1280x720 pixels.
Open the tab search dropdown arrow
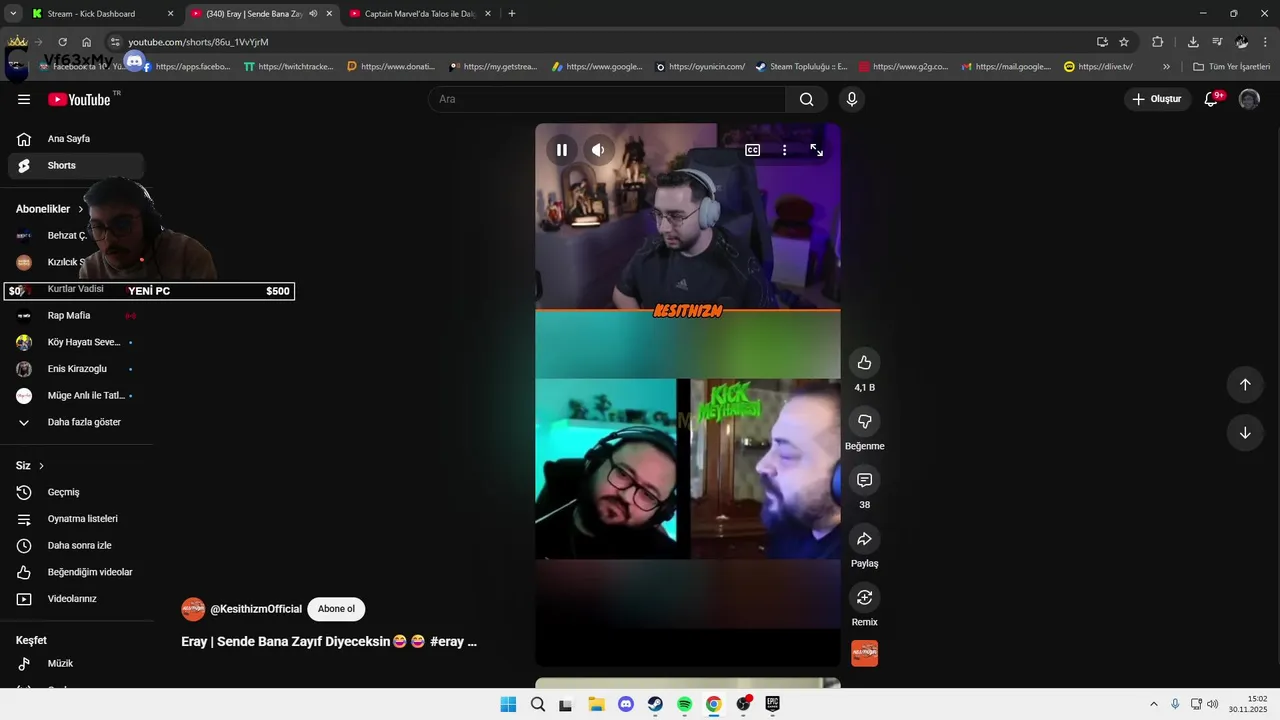[13, 14]
